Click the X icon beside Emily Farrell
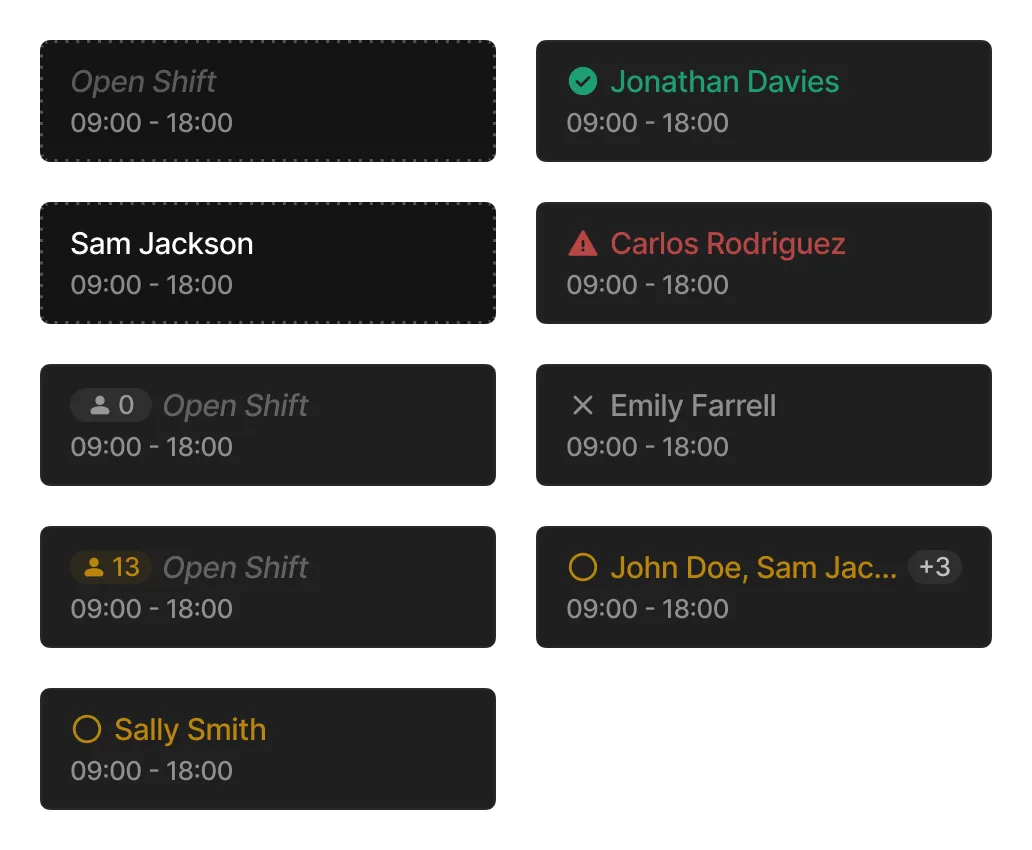This screenshot has width=1032, height=850. tap(582, 405)
